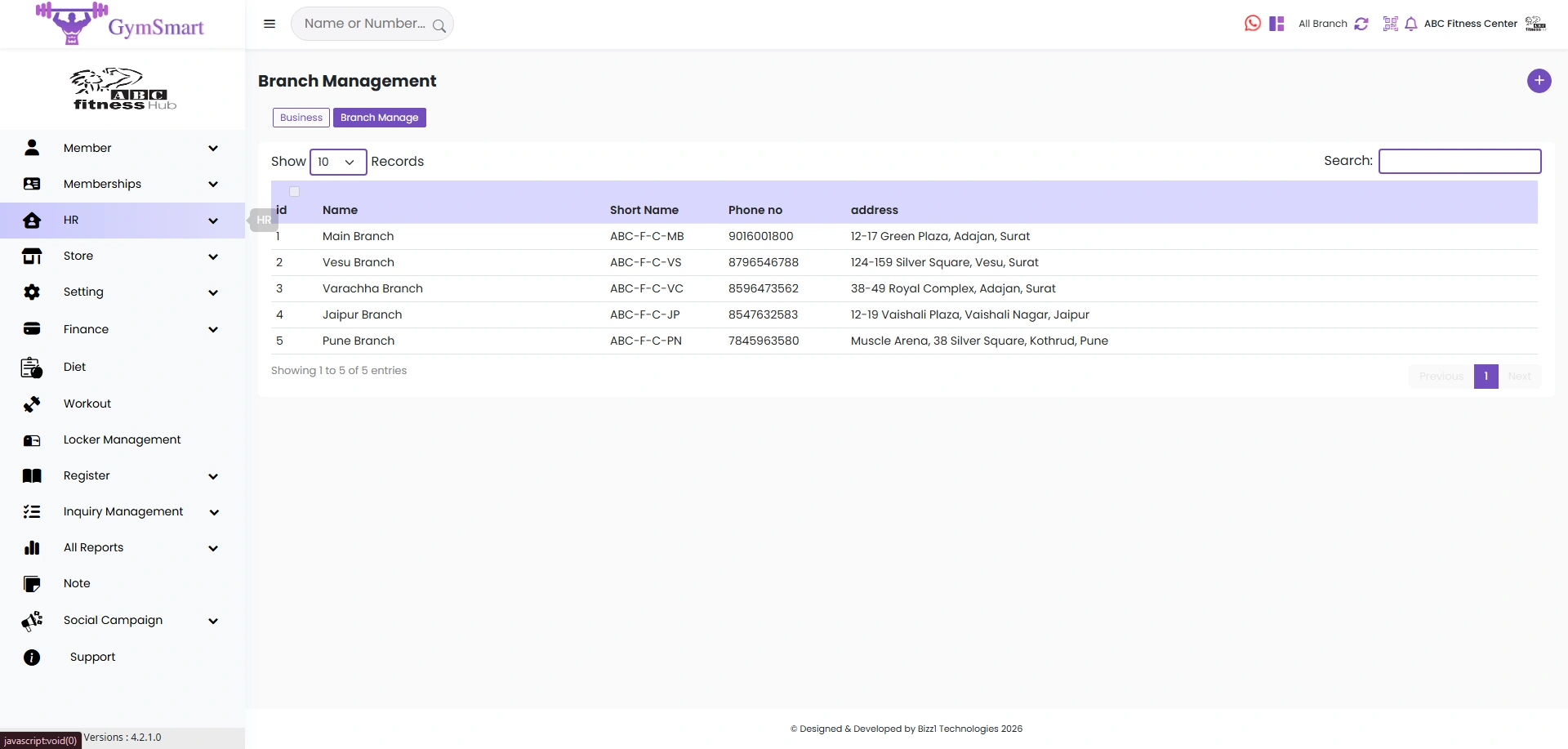Click the magnifier icon in Name or Number search
1568x749 pixels.
coord(439,25)
